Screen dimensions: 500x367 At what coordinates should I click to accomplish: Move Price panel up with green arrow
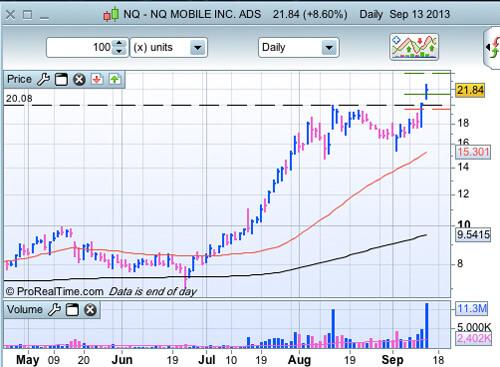pyautogui.click(x=115, y=79)
